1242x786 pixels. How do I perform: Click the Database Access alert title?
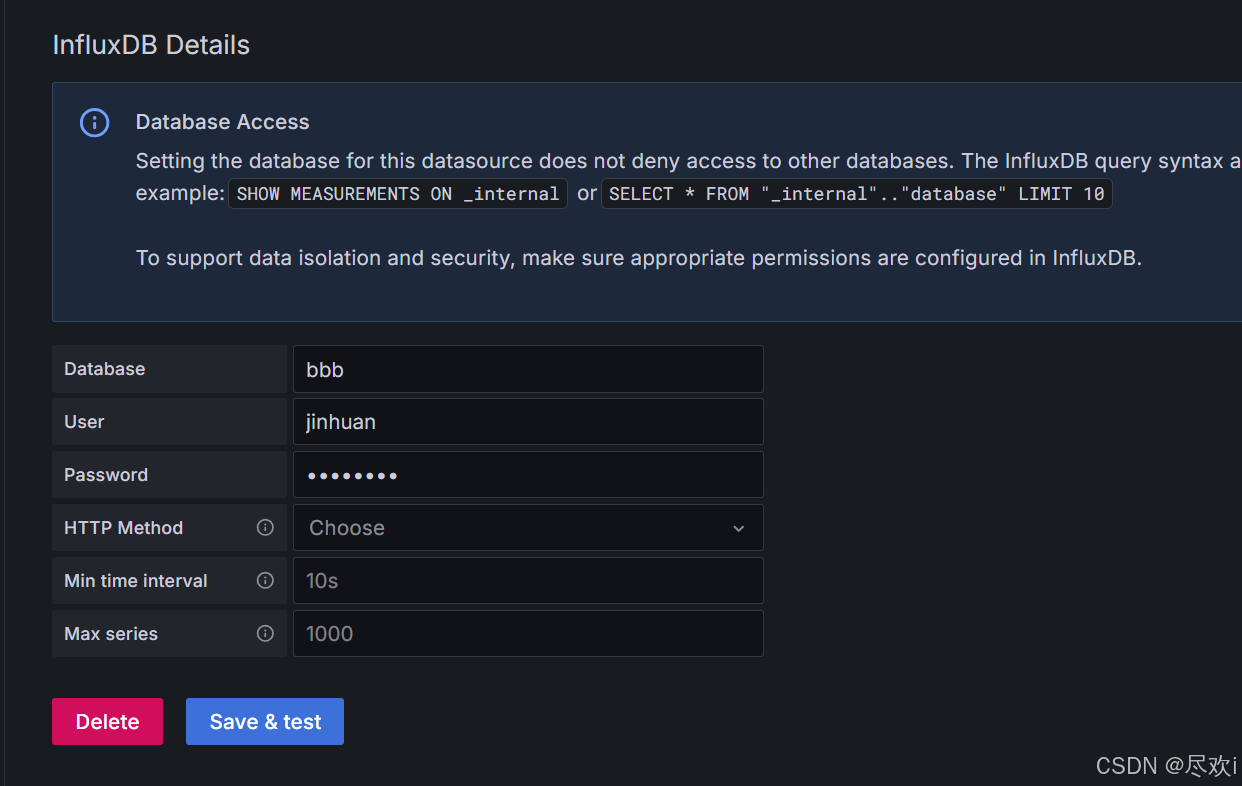222,122
